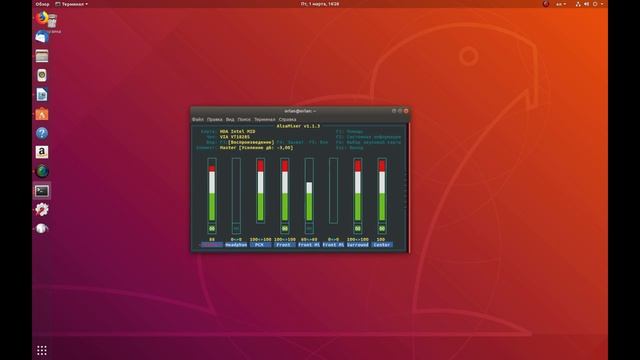Open the Поиск menu in terminal

tap(244, 119)
